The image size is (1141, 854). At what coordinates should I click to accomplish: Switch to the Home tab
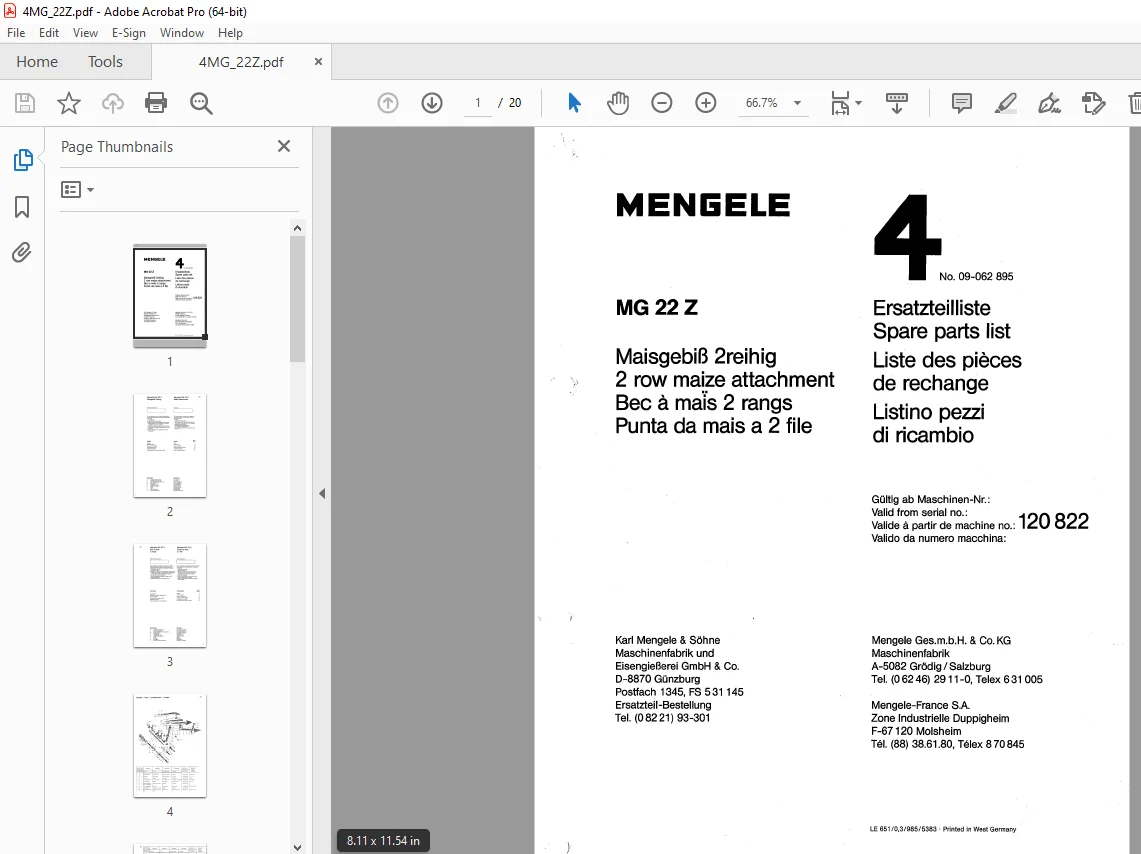click(x=37, y=62)
